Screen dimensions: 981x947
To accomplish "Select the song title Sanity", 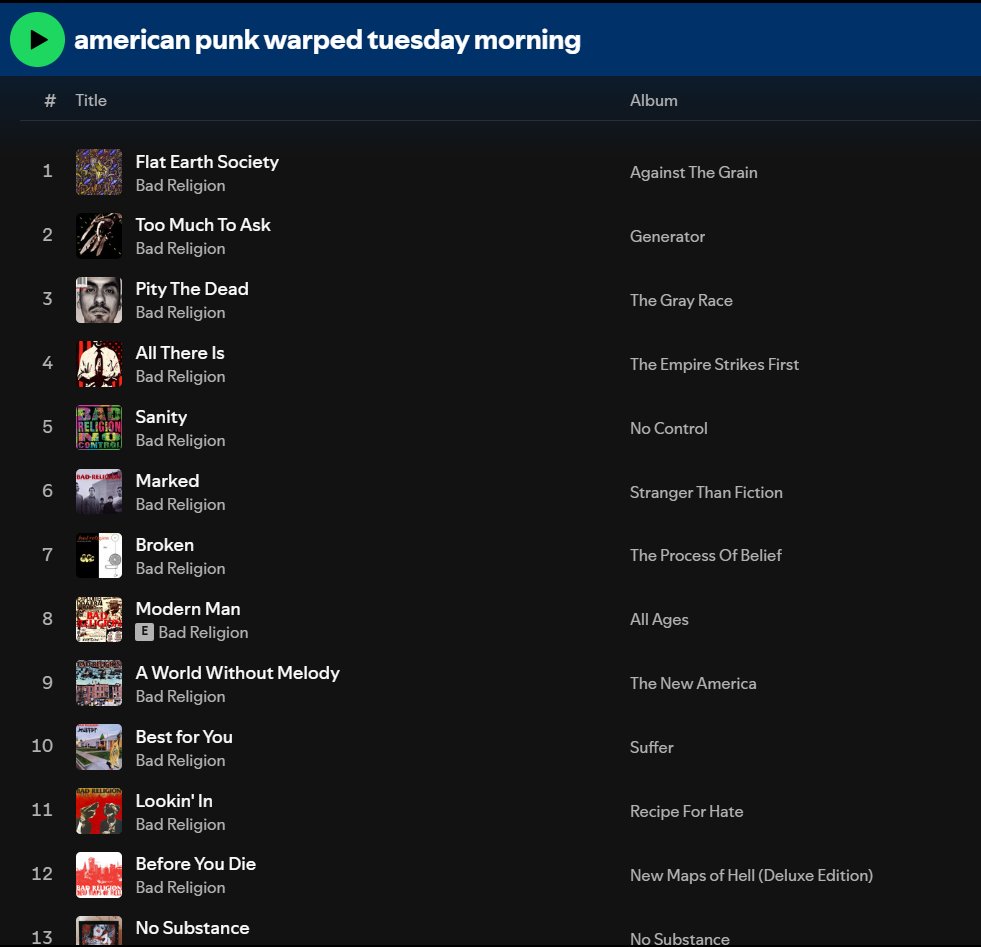I will pos(161,417).
